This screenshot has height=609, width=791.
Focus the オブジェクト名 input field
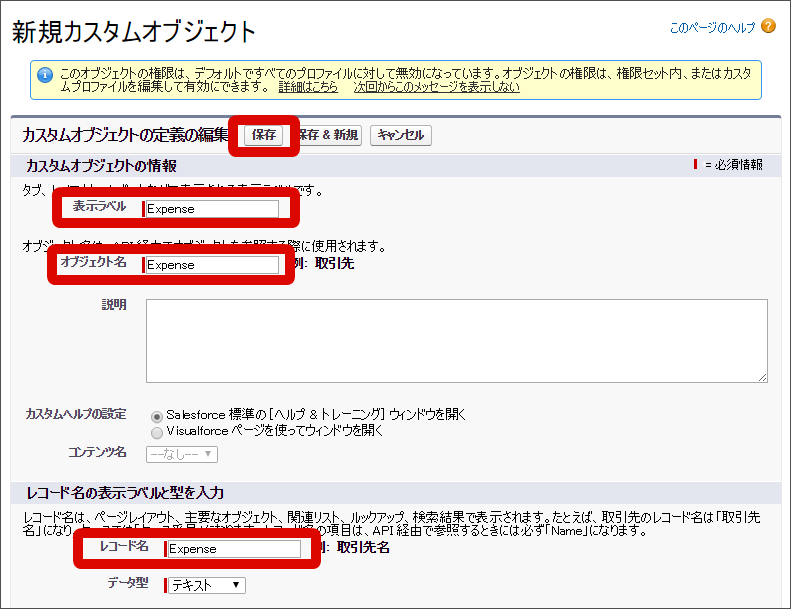(211, 265)
